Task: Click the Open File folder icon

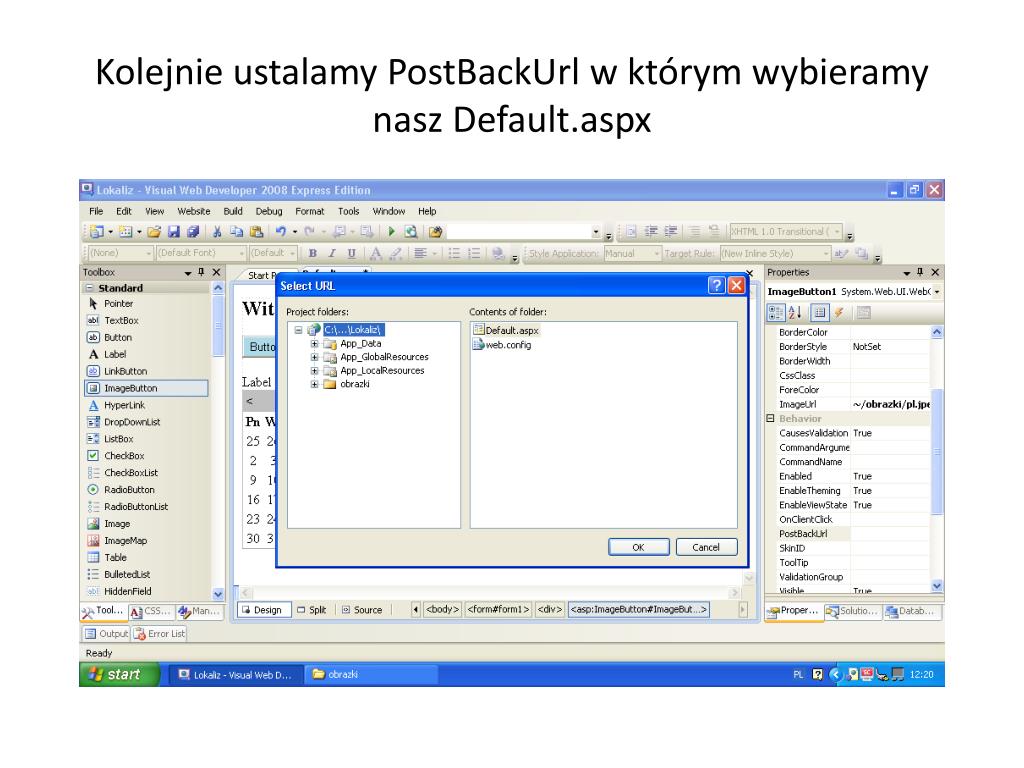Action: (x=154, y=232)
